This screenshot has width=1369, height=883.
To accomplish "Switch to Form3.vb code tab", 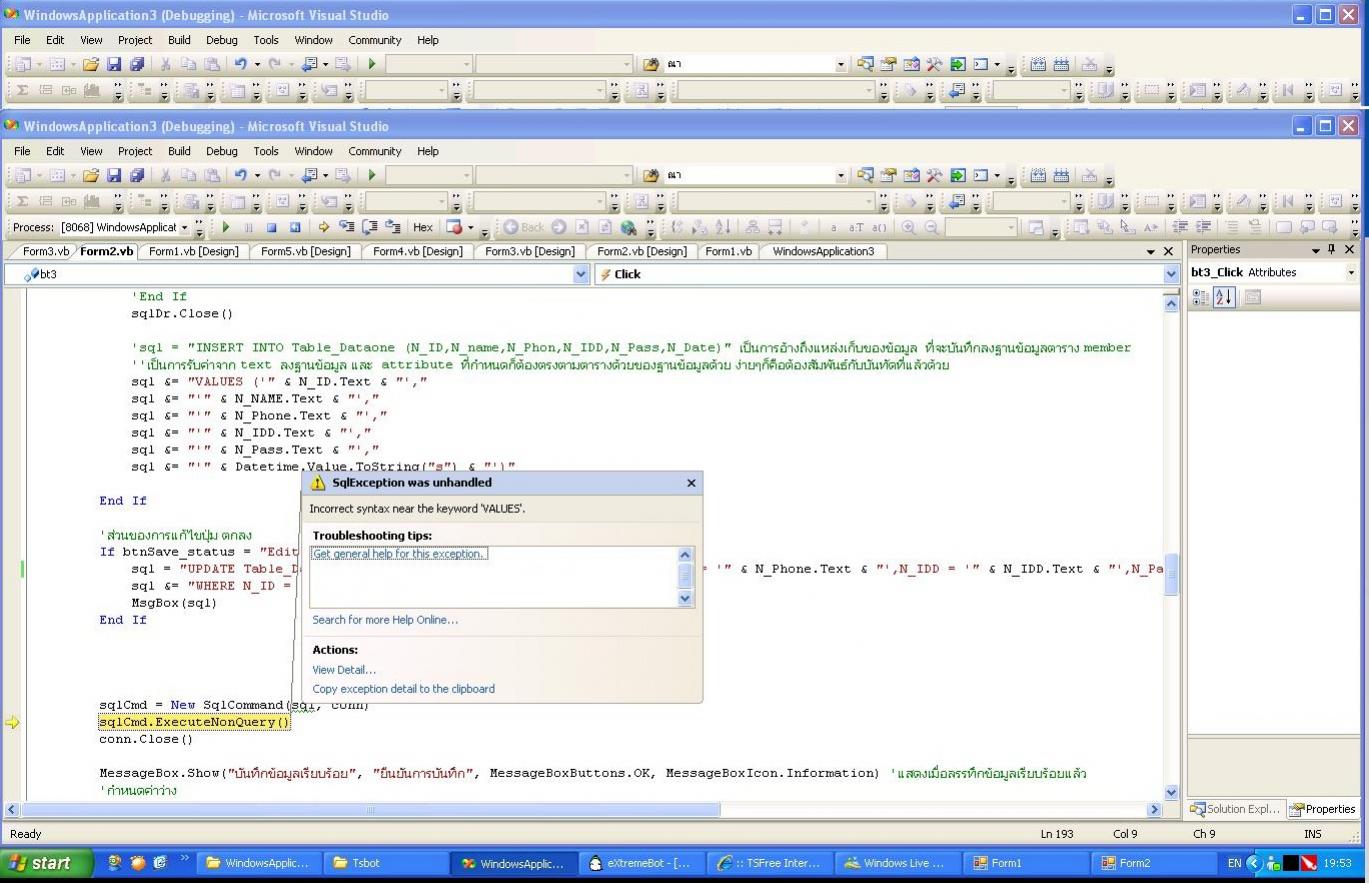I will point(46,251).
